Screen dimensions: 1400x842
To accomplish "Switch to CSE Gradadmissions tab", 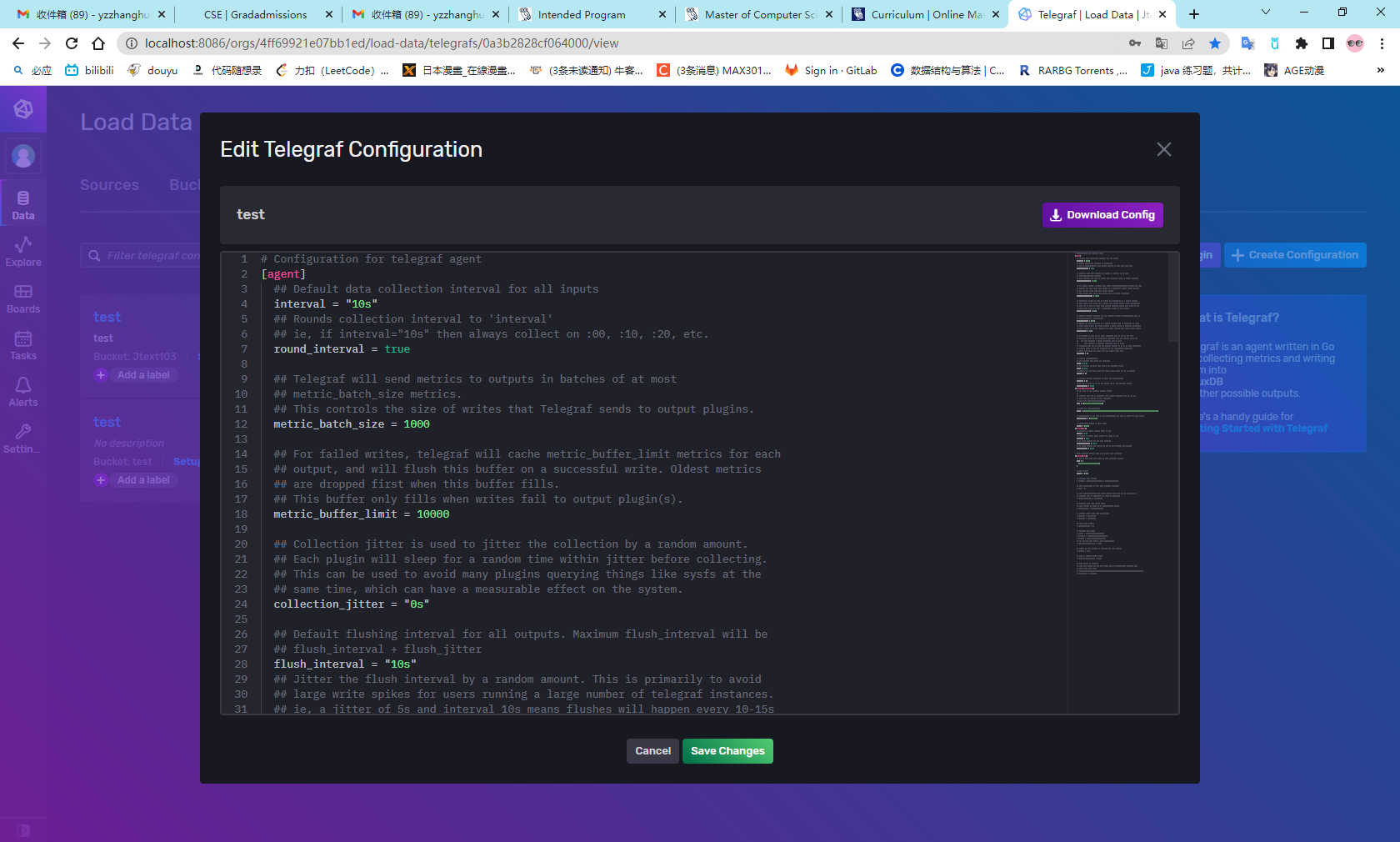I will click(x=256, y=14).
